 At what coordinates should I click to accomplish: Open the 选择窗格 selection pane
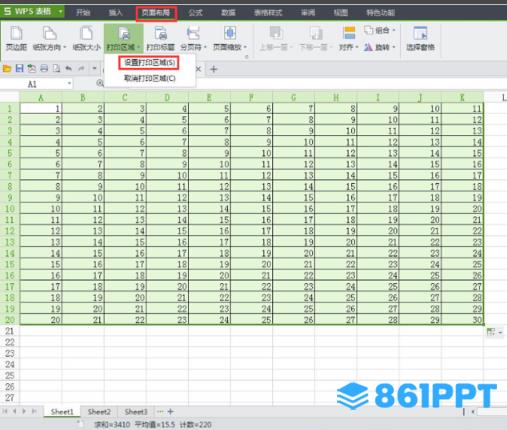point(420,38)
